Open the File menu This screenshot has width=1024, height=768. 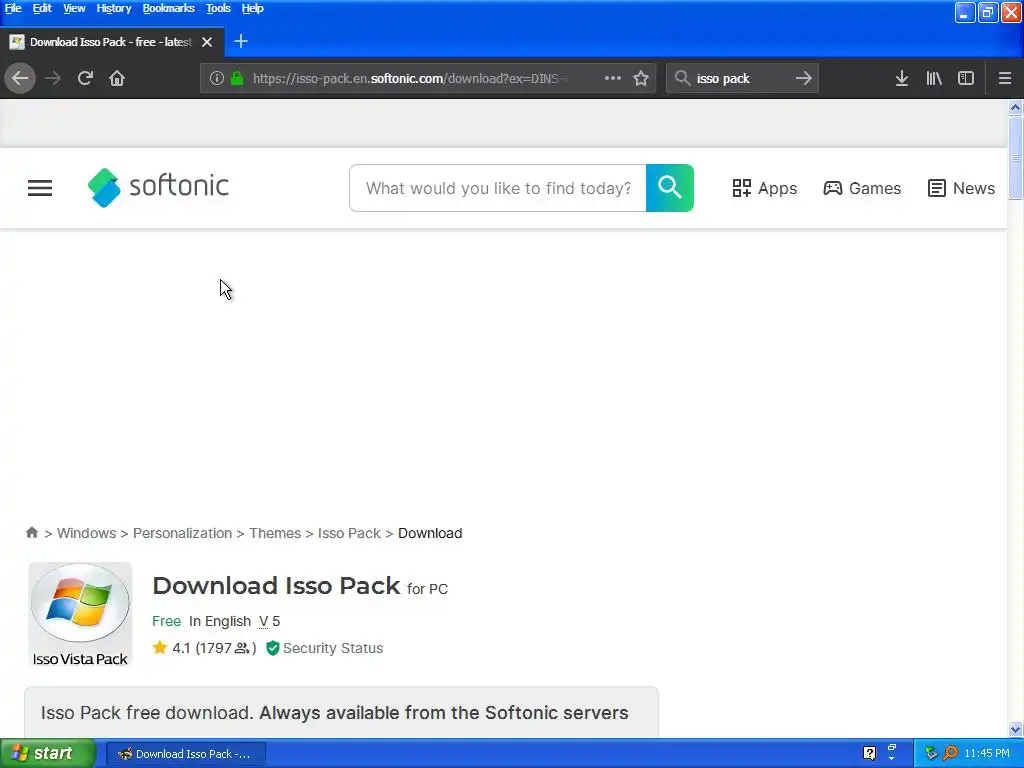tap(13, 8)
